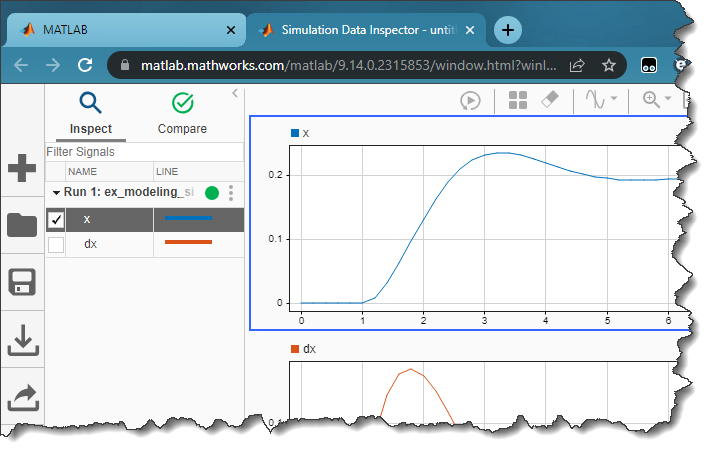Click the replay playback icon in toolbar
The height and width of the screenshot is (458, 718).
[470, 100]
